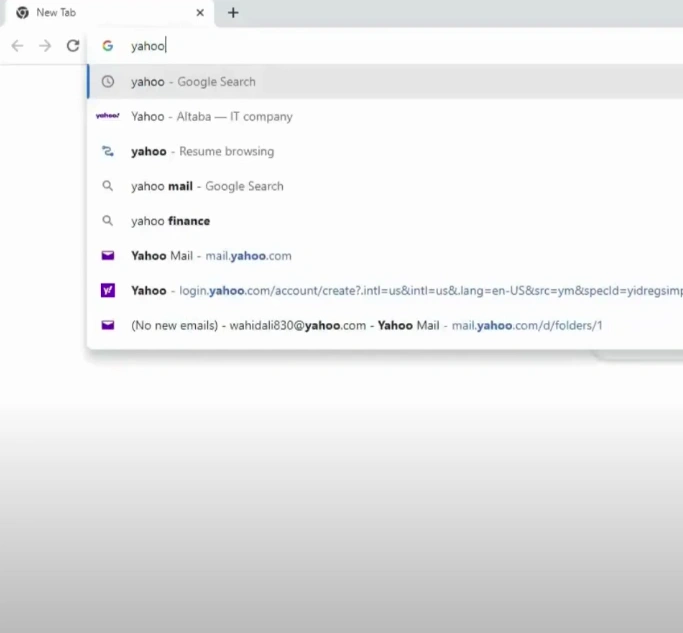Image resolution: width=683 pixels, height=633 pixels.
Task: Click clock history icon beside yahoo suggestion
Action: [108, 81]
